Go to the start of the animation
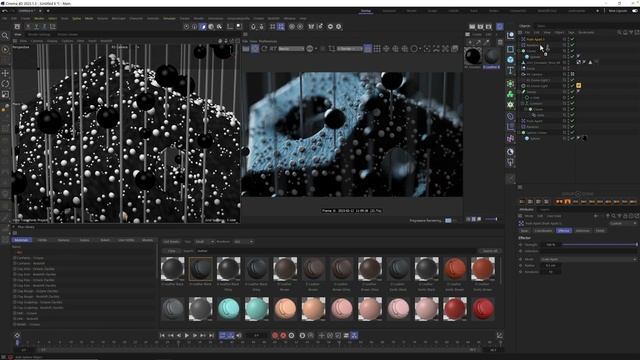640x360 pixels. (x=162, y=336)
